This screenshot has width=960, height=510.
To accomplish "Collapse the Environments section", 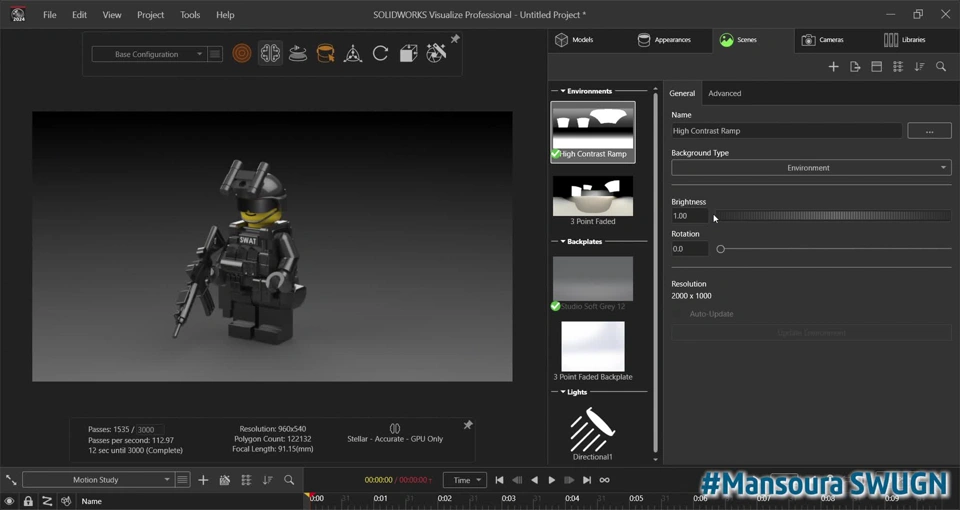I will [x=563, y=91].
